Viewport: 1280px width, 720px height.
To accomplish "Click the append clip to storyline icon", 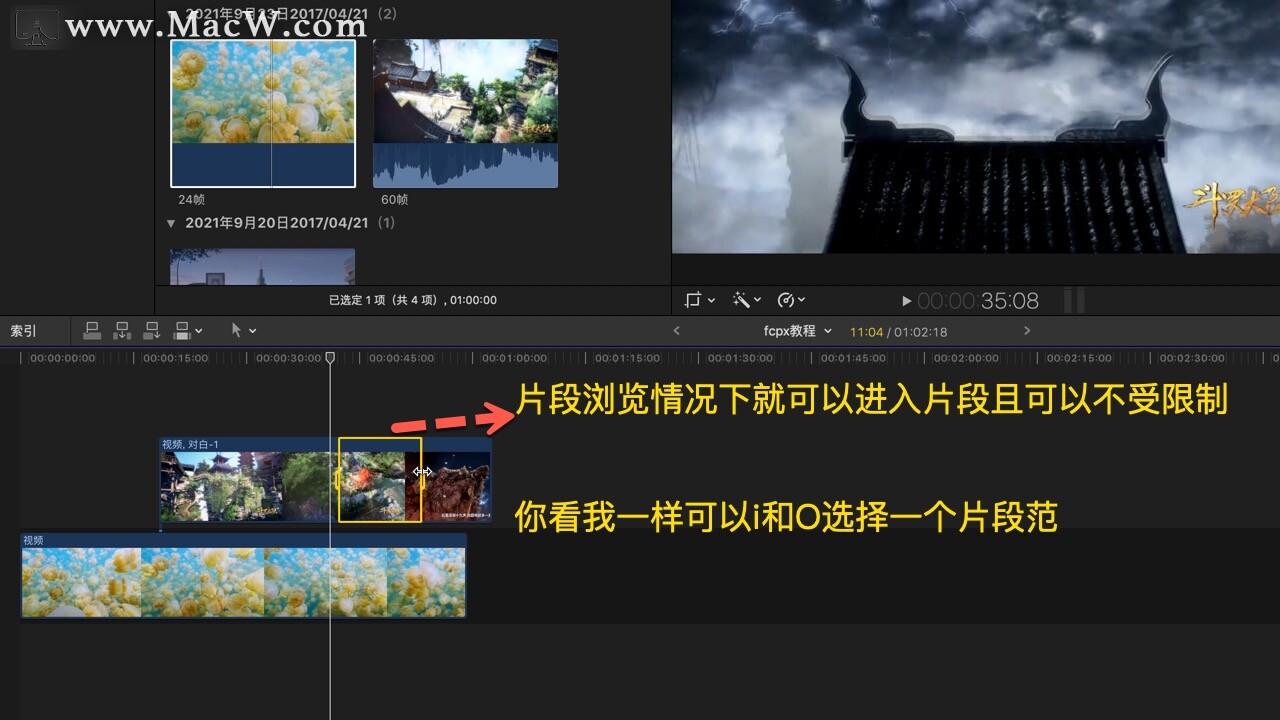I will (152, 330).
